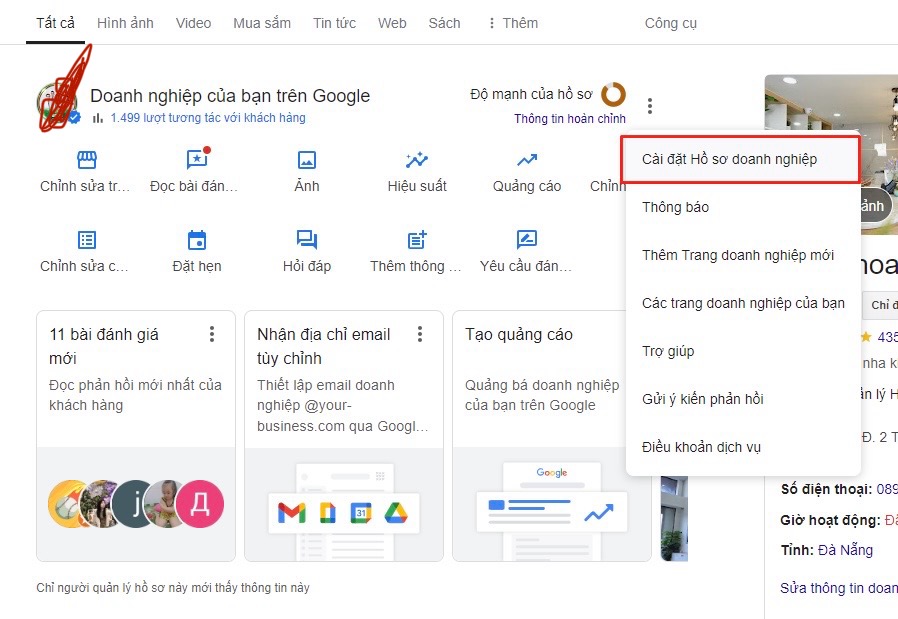
Task: Click the Đà Nẵng province link
Action: 845,550
